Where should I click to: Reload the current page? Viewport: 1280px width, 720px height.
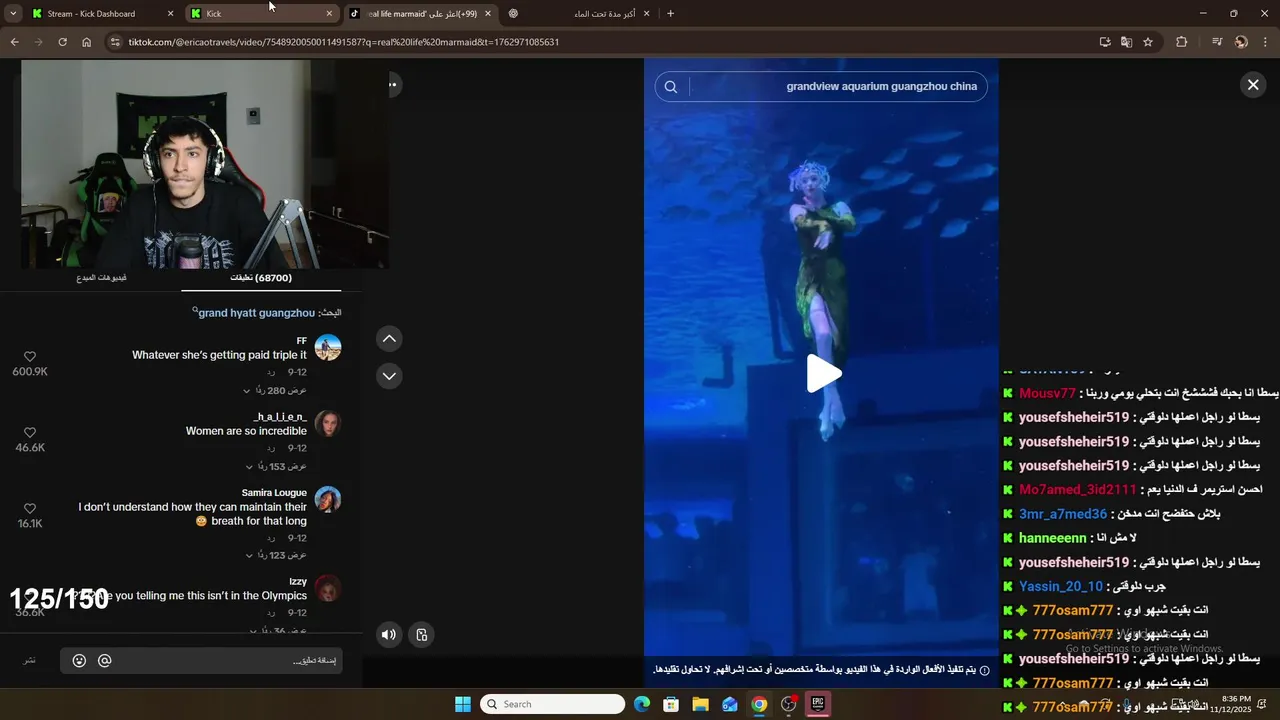(62, 42)
